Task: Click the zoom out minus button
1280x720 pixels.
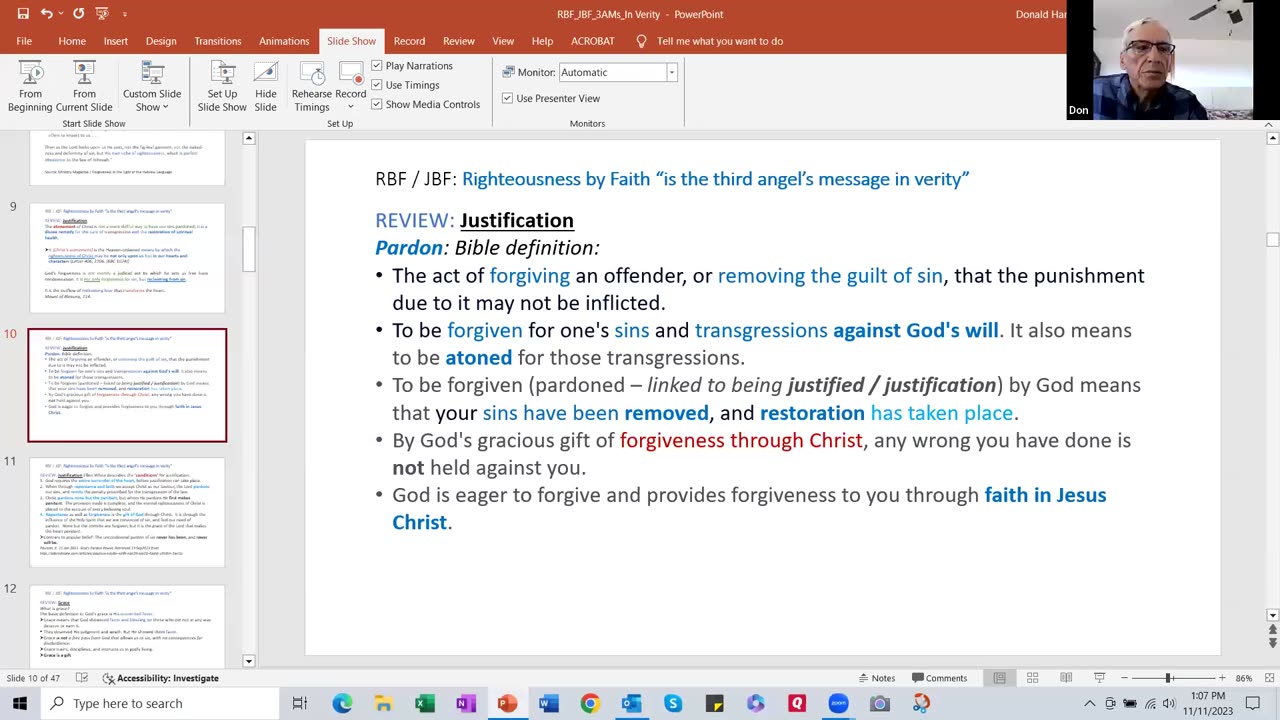Action: click(1124, 678)
